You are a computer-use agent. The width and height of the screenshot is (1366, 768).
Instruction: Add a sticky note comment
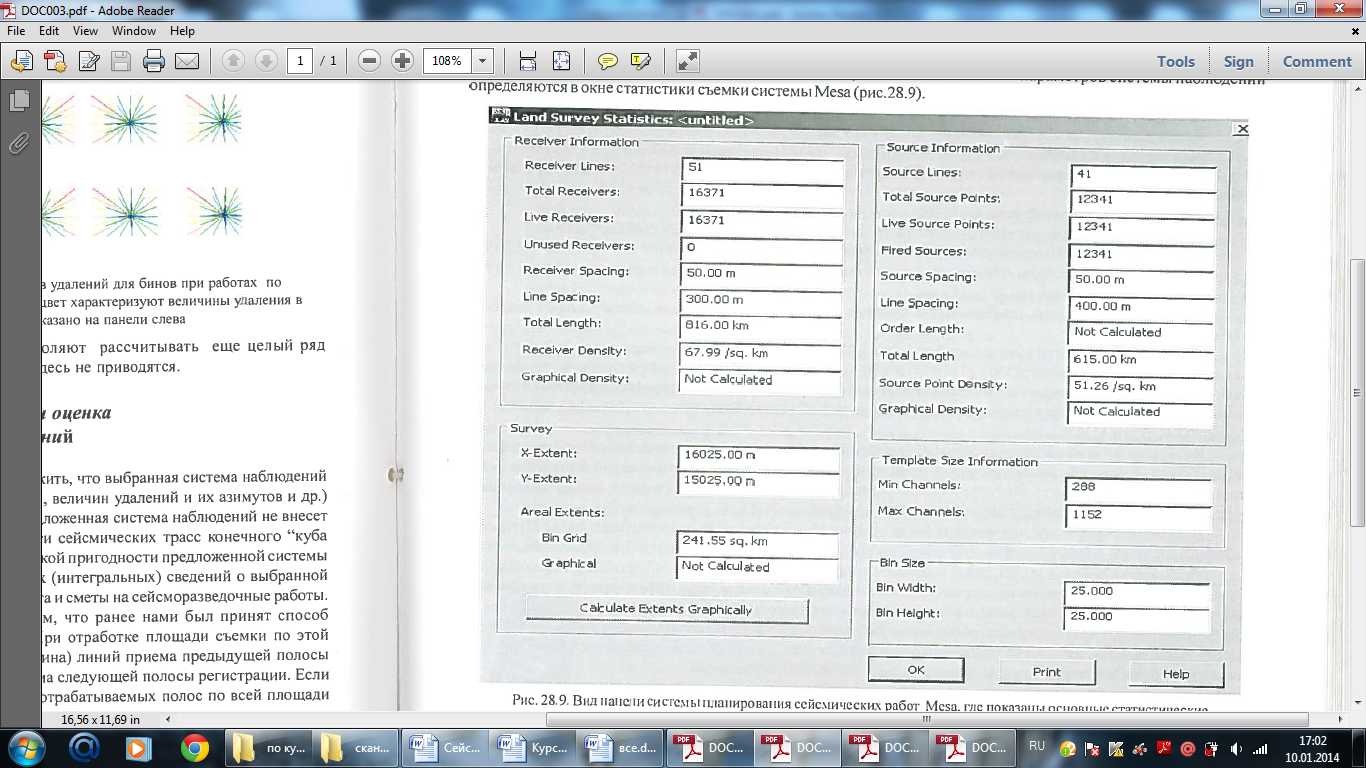pyautogui.click(x=607, y=61)
